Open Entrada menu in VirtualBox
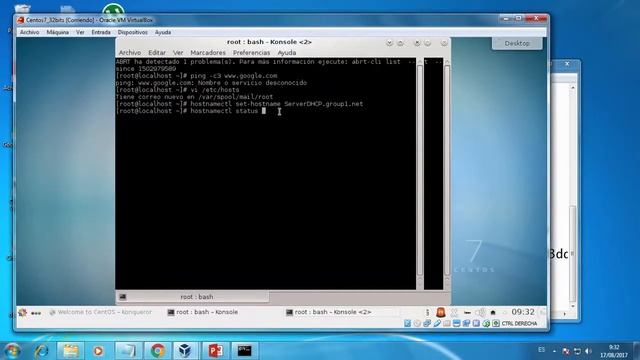640x360 pixels. (x=101, y=32)
